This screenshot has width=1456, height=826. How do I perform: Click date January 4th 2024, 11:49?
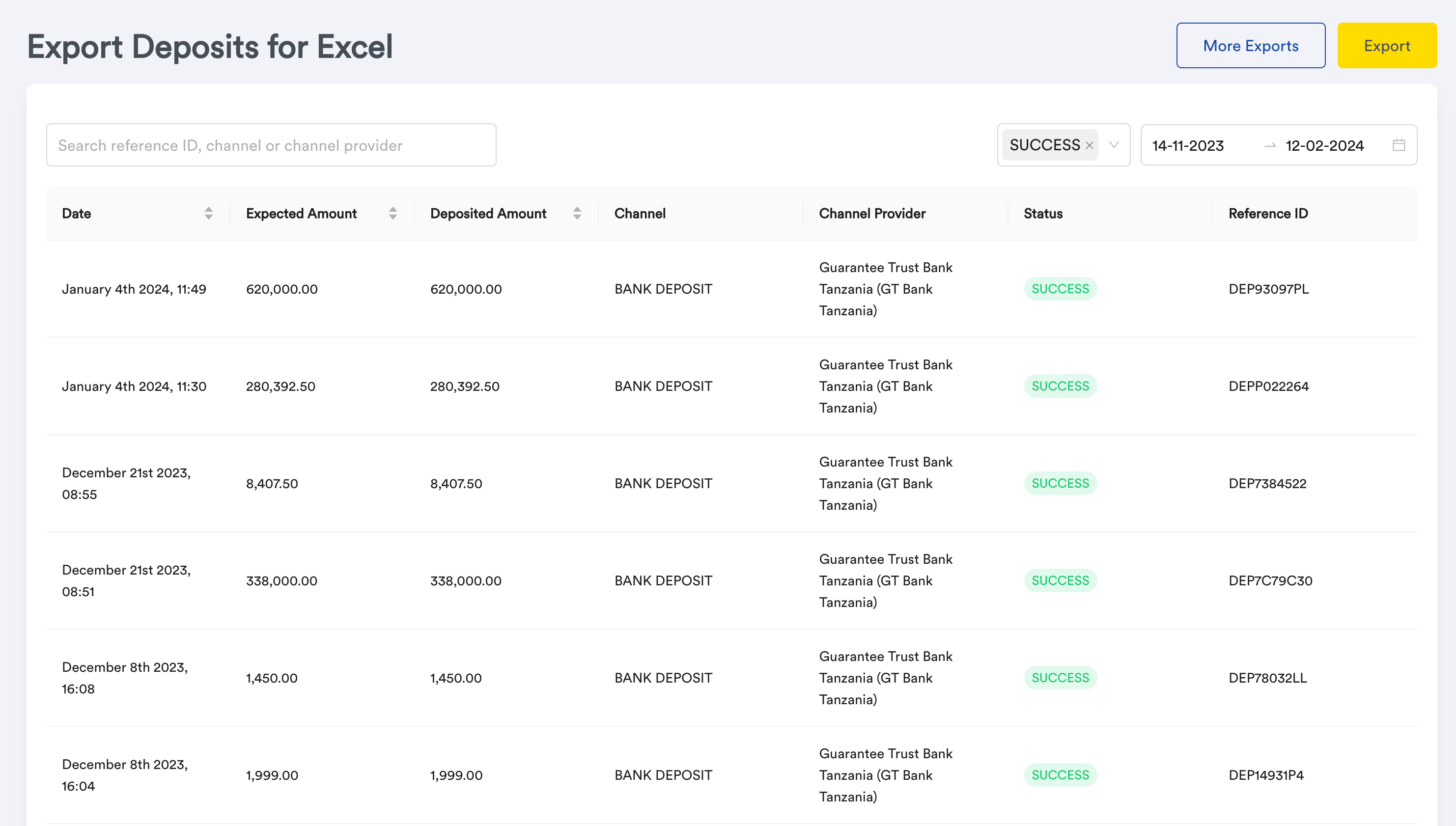[x=134, y=289]
